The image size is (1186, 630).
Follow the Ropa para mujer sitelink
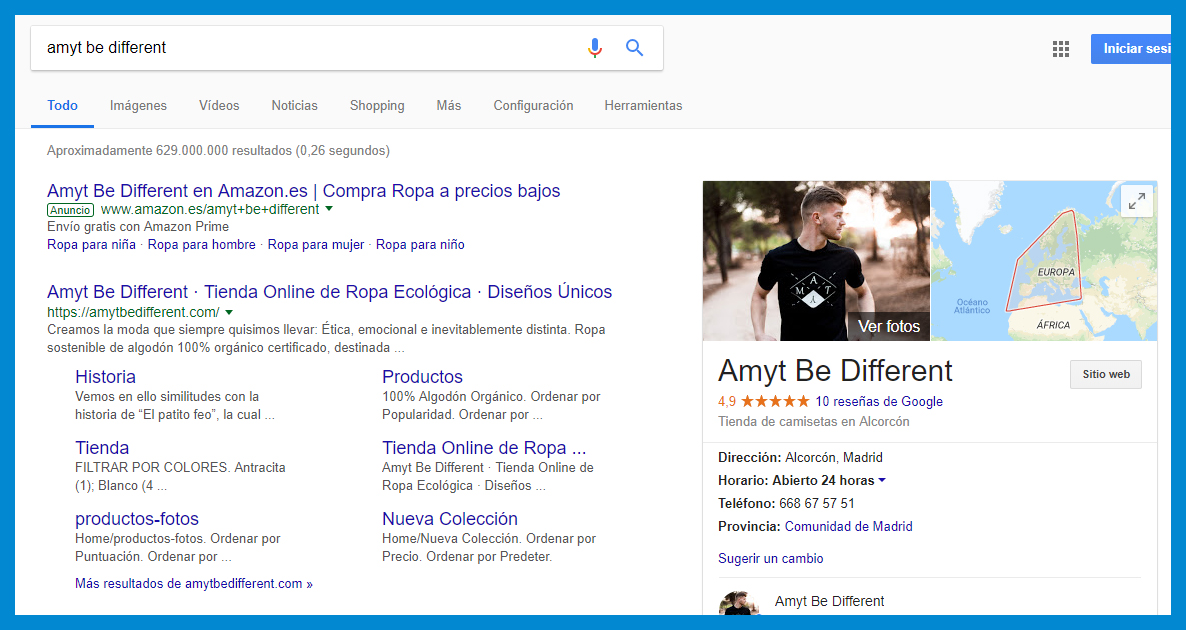[315, 244]
